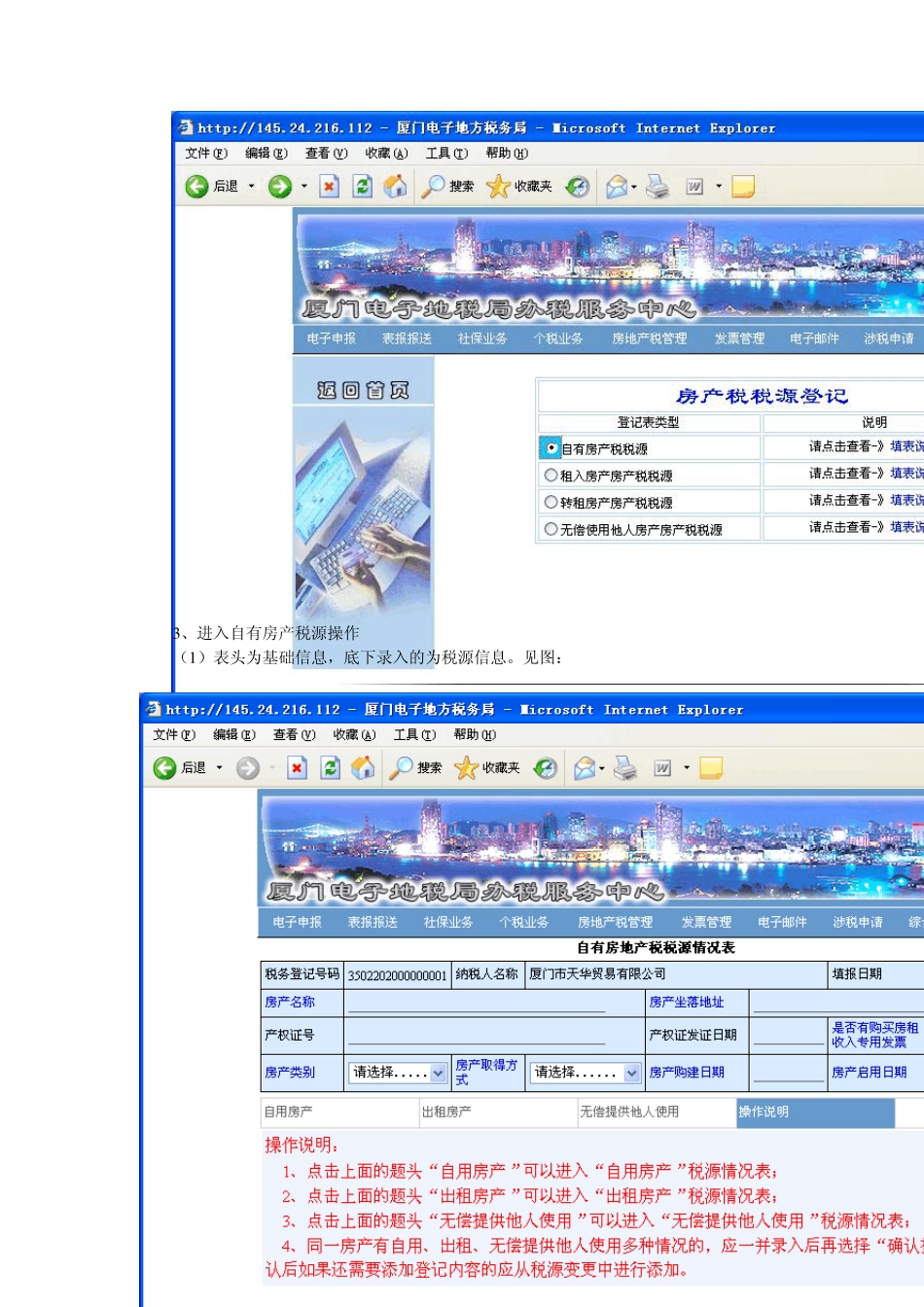Open the 房产类别 dropdown
The width and height of the screenshot is (924, 1307).
pyautogui.click(x=398, y=1073)
